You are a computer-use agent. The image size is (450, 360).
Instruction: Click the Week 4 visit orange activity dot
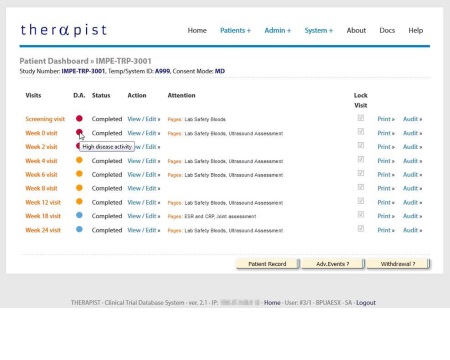79,160
